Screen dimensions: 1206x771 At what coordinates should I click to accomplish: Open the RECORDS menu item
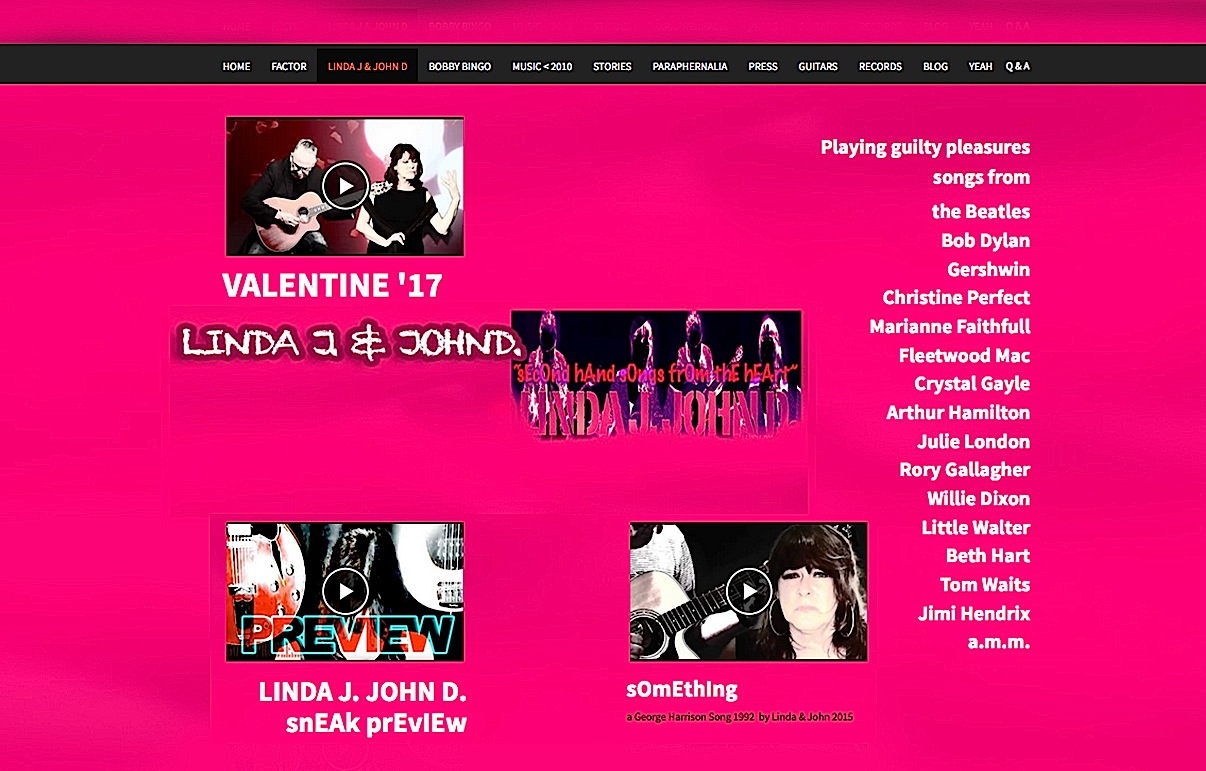[880, 67]
